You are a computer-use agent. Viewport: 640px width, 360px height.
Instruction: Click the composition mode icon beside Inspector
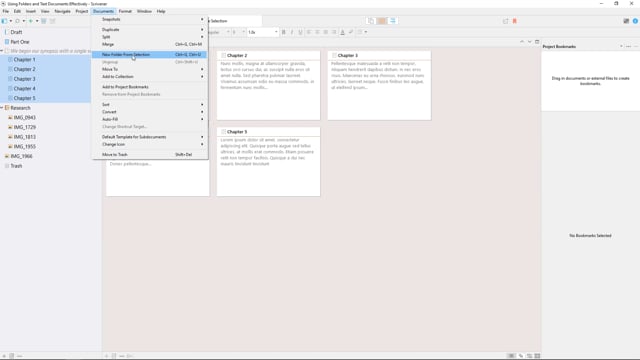[x=626, y=21]
